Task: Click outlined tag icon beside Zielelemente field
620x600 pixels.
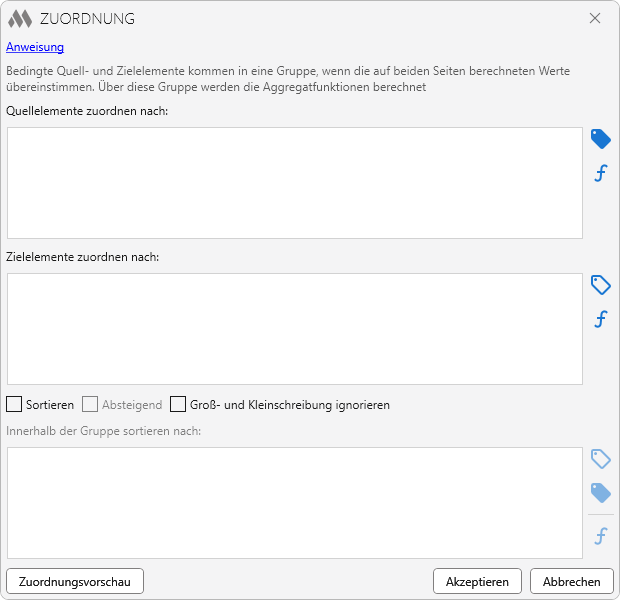Action: [601, 285]
